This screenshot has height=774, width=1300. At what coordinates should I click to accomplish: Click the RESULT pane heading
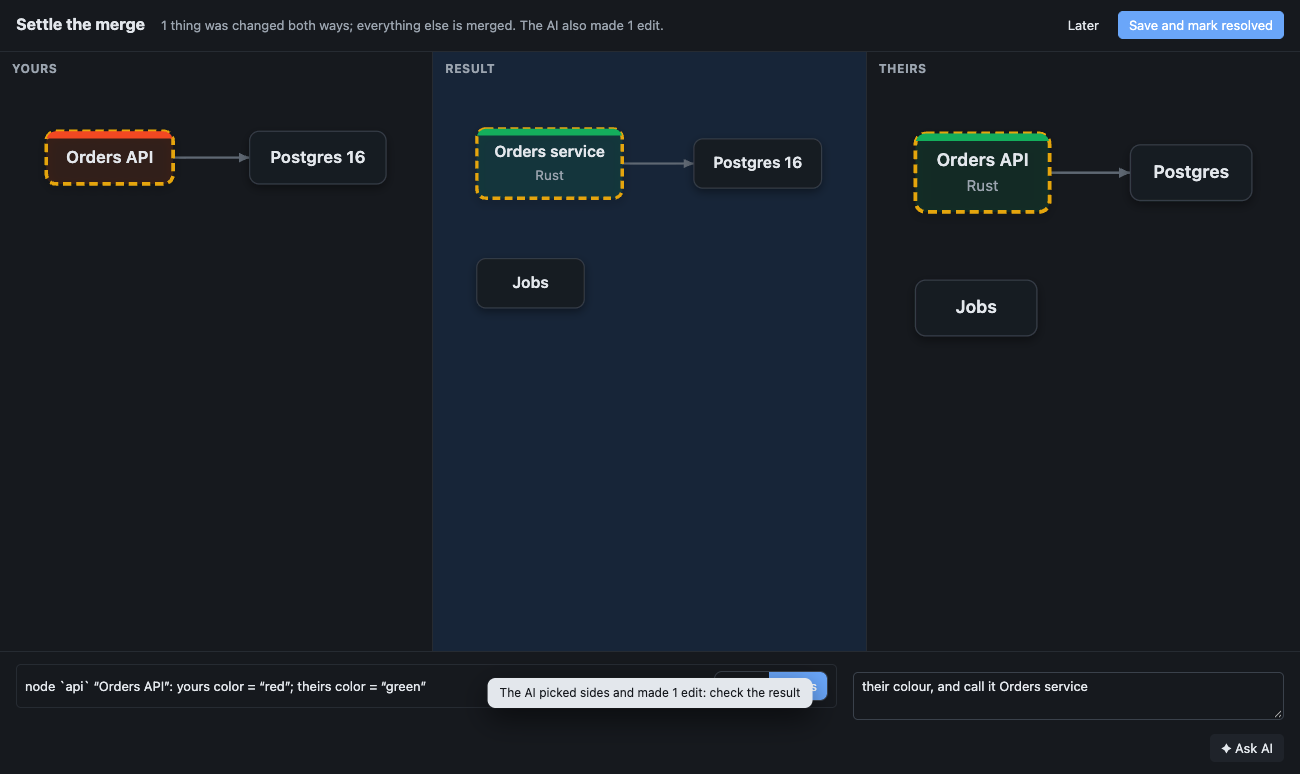(x=470, y=69)
